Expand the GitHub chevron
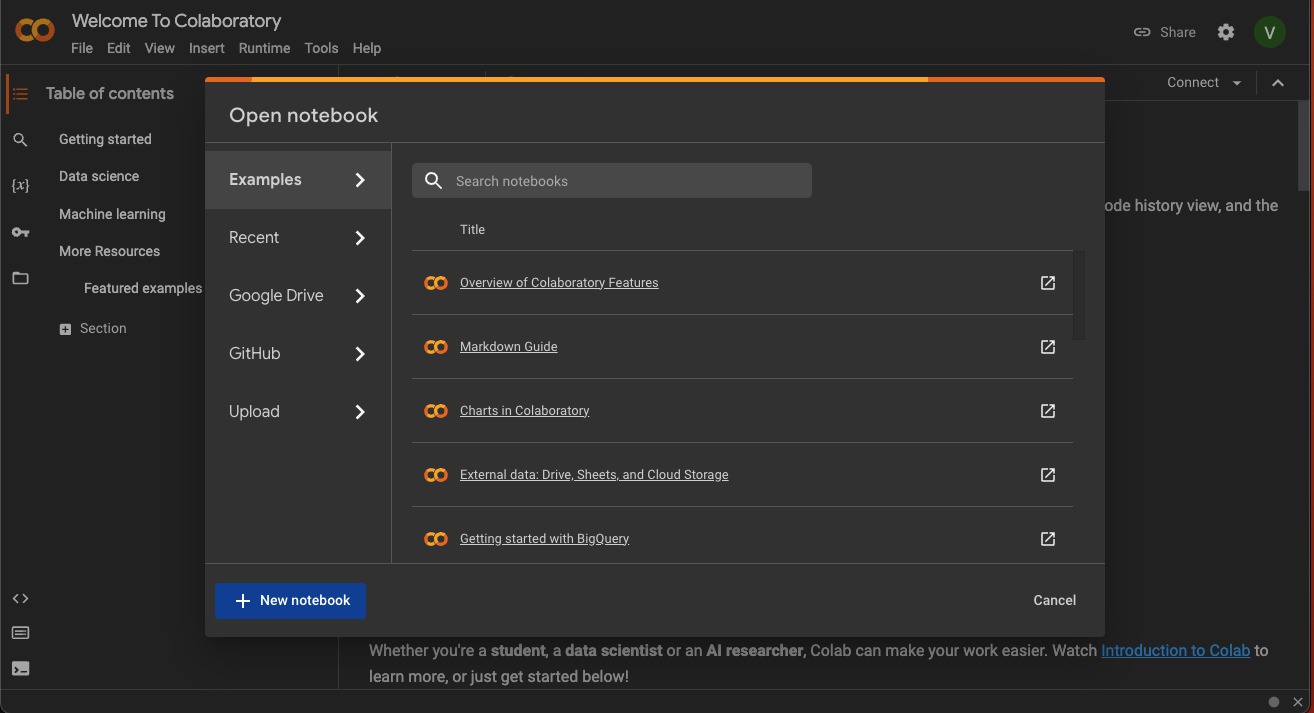 pyautogui.click(x=360, y=354)
